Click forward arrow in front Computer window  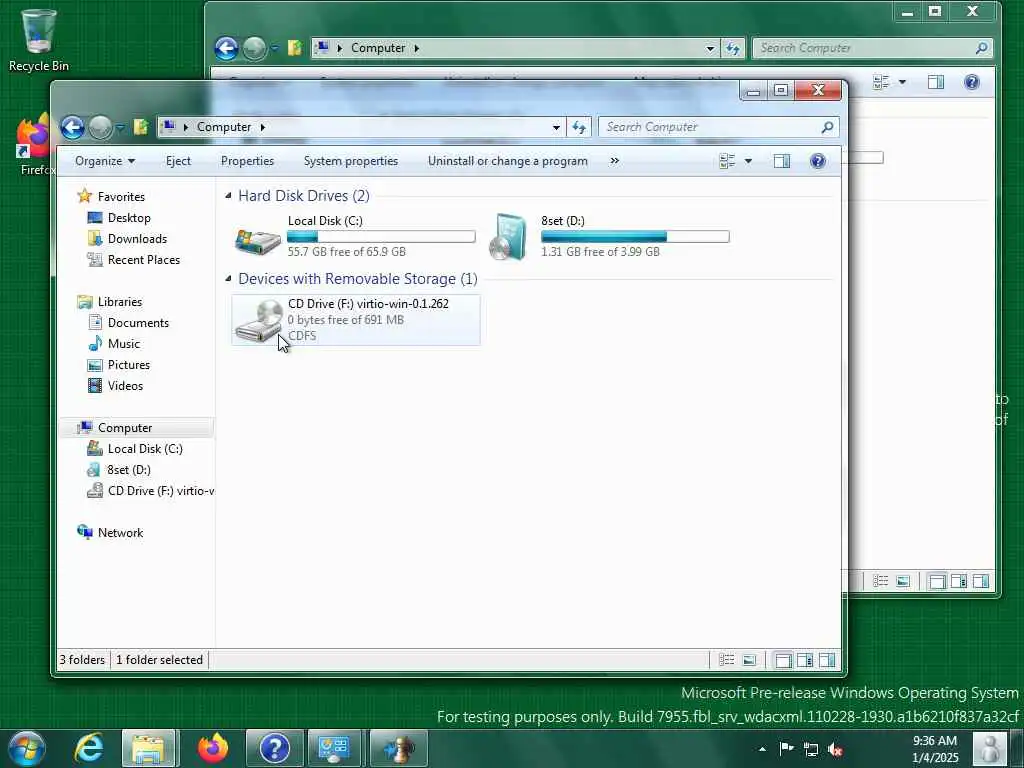click(101, 127)
